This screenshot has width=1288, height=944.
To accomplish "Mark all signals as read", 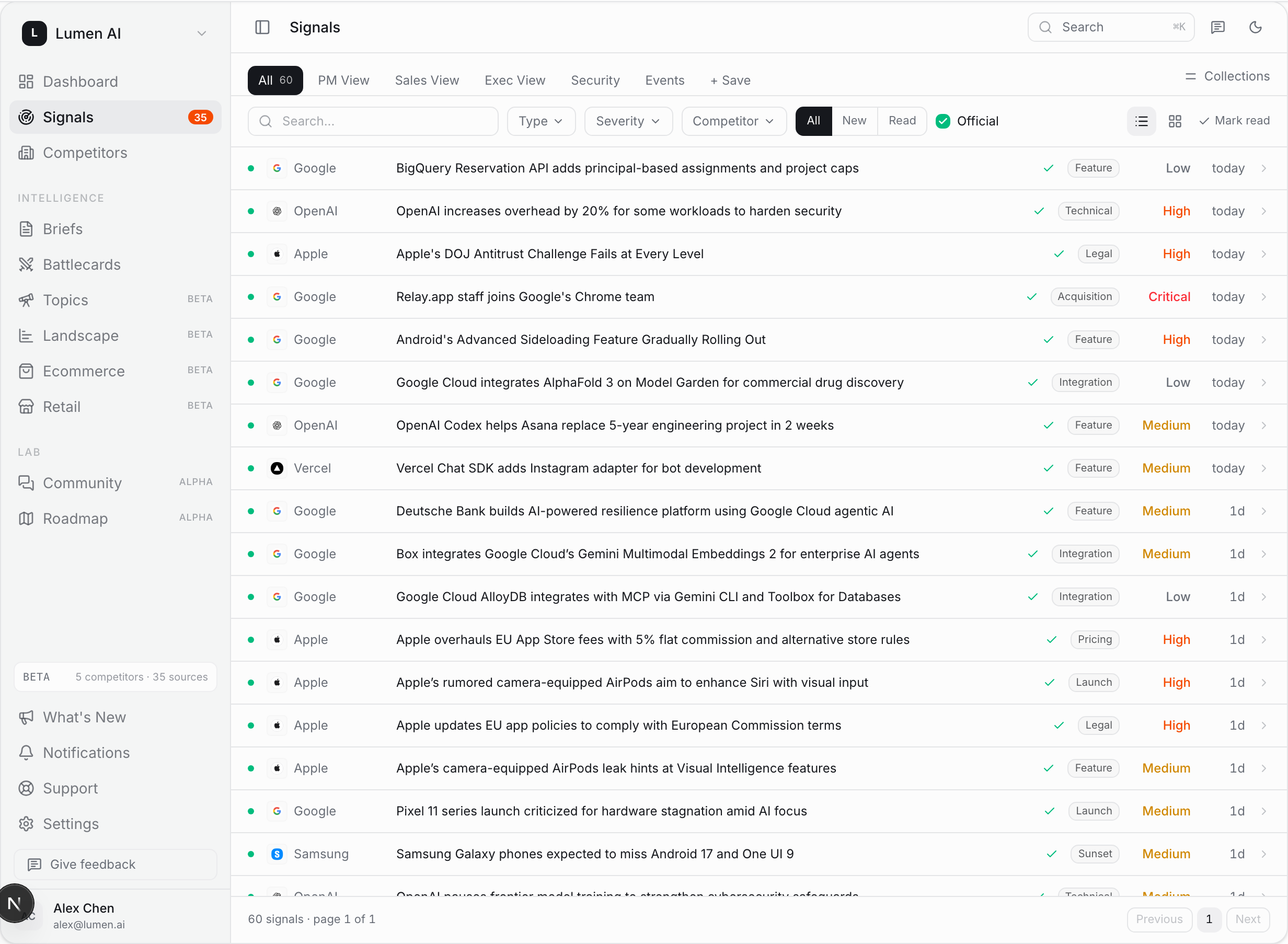I will 1234,121.
